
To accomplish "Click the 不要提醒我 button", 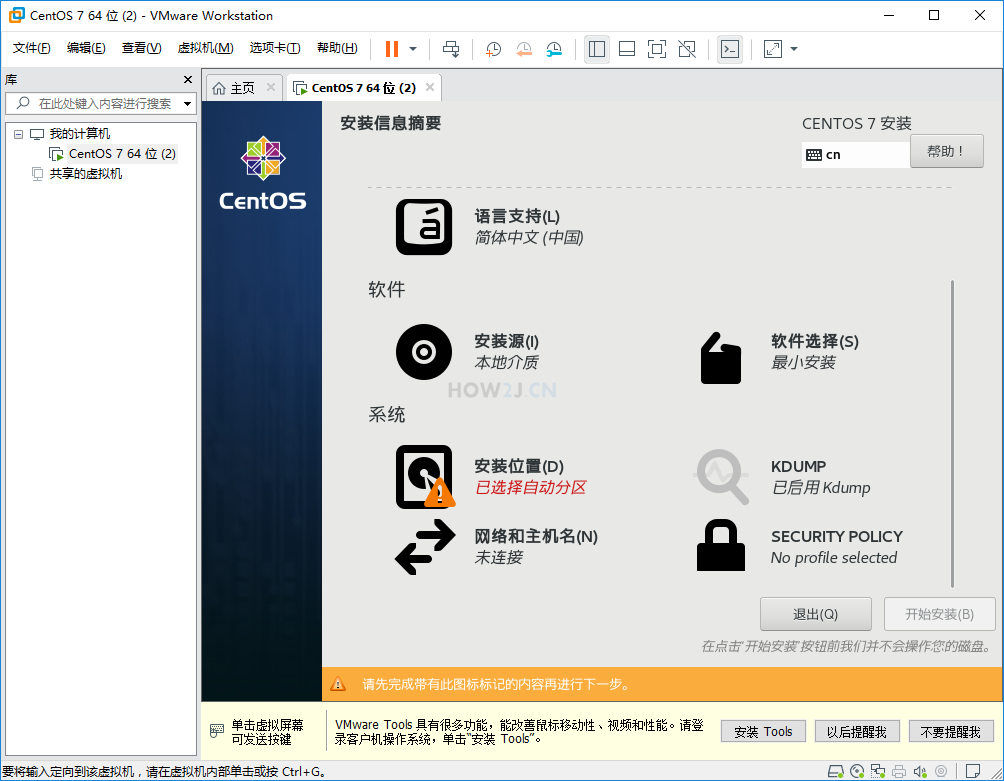I will 951,731.
